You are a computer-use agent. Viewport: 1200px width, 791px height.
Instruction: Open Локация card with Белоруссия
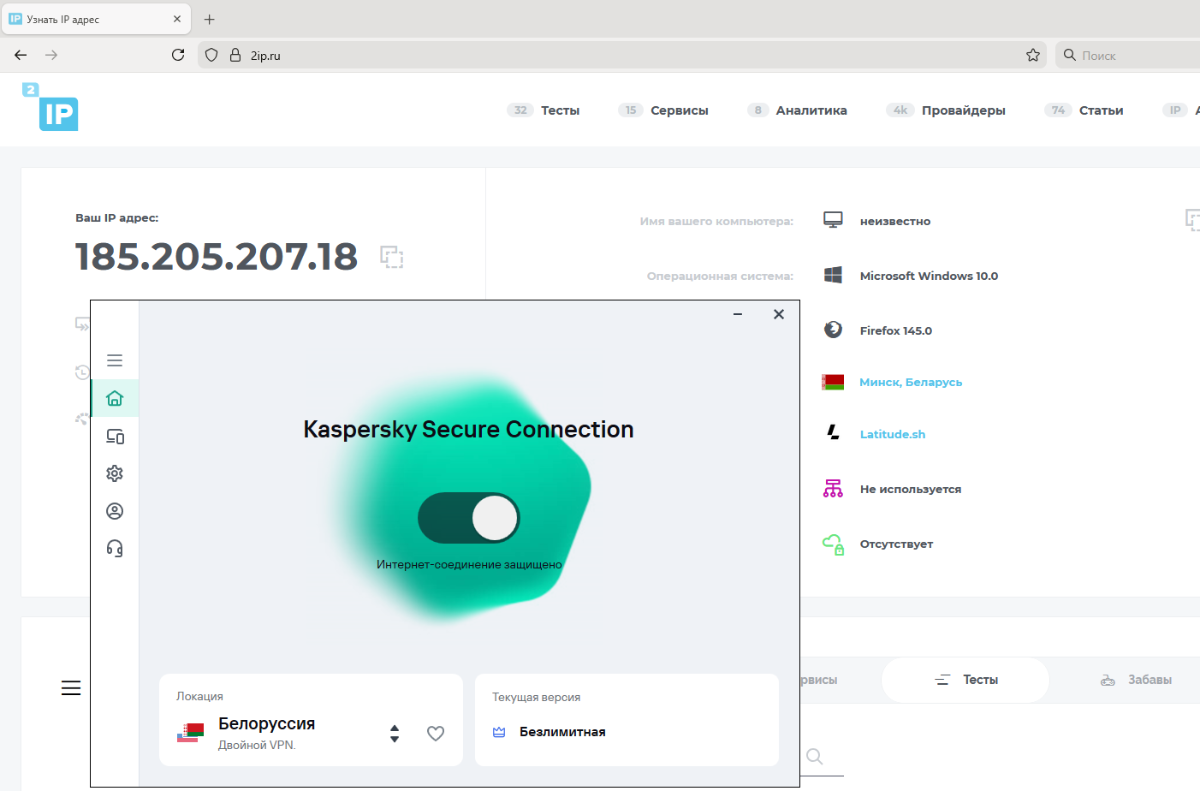point(311,720)
